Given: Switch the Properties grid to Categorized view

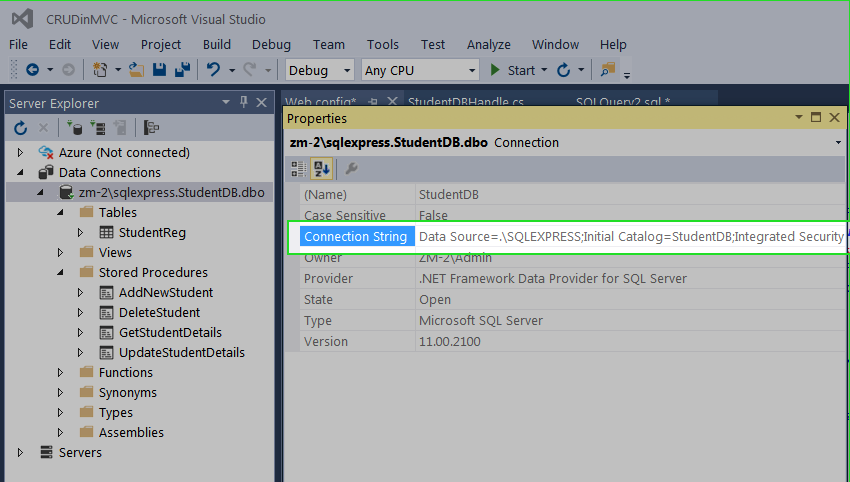Looking at the screenshot, I should click(x=299, y=169).
